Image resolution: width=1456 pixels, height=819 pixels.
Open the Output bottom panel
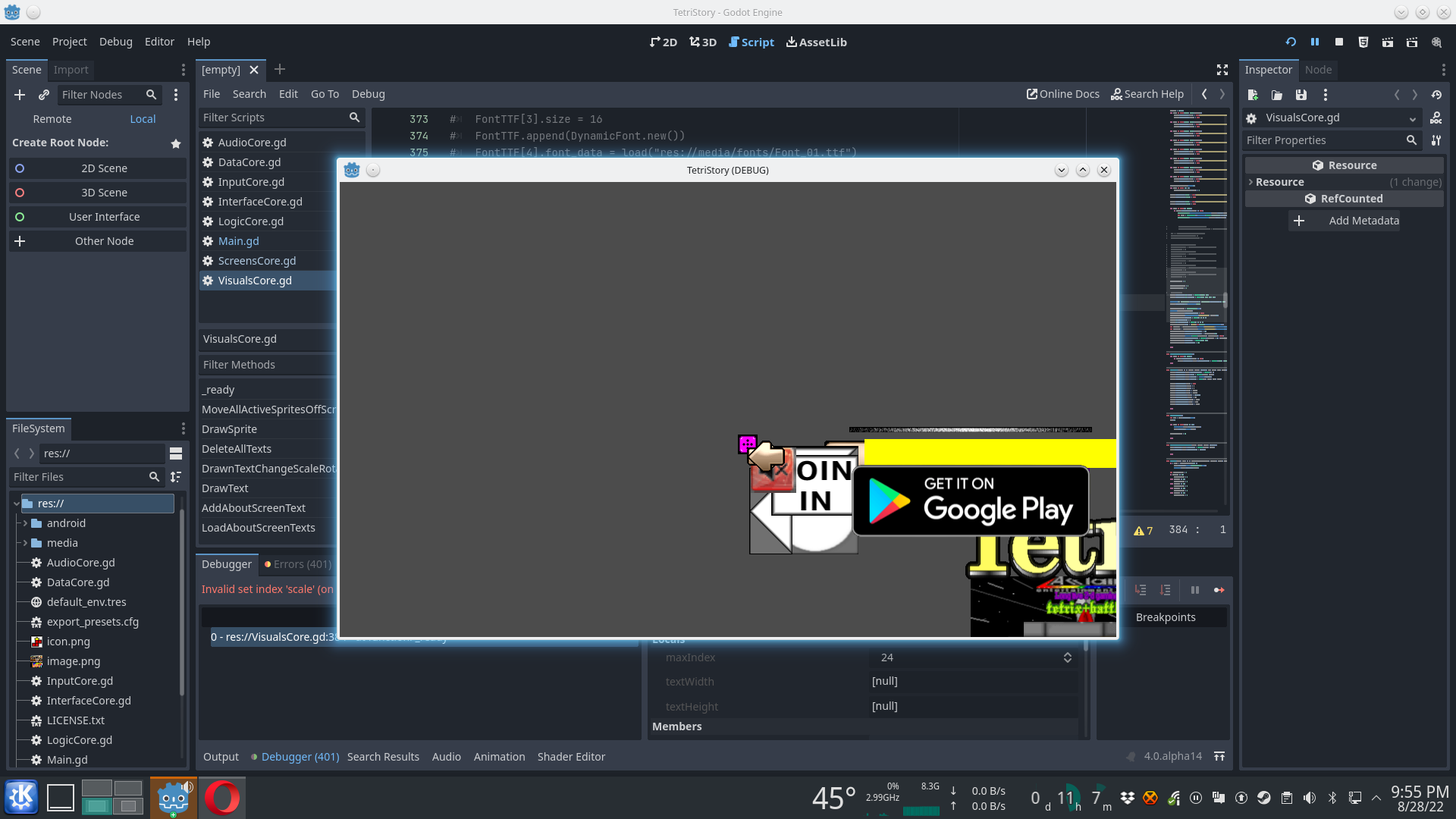click(x=221, y=757)
